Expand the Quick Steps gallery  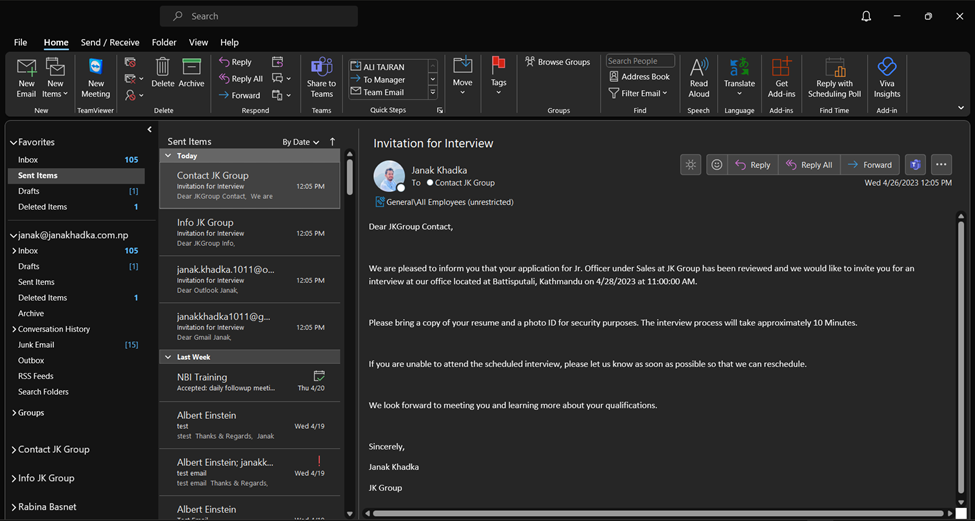(433, 92)
